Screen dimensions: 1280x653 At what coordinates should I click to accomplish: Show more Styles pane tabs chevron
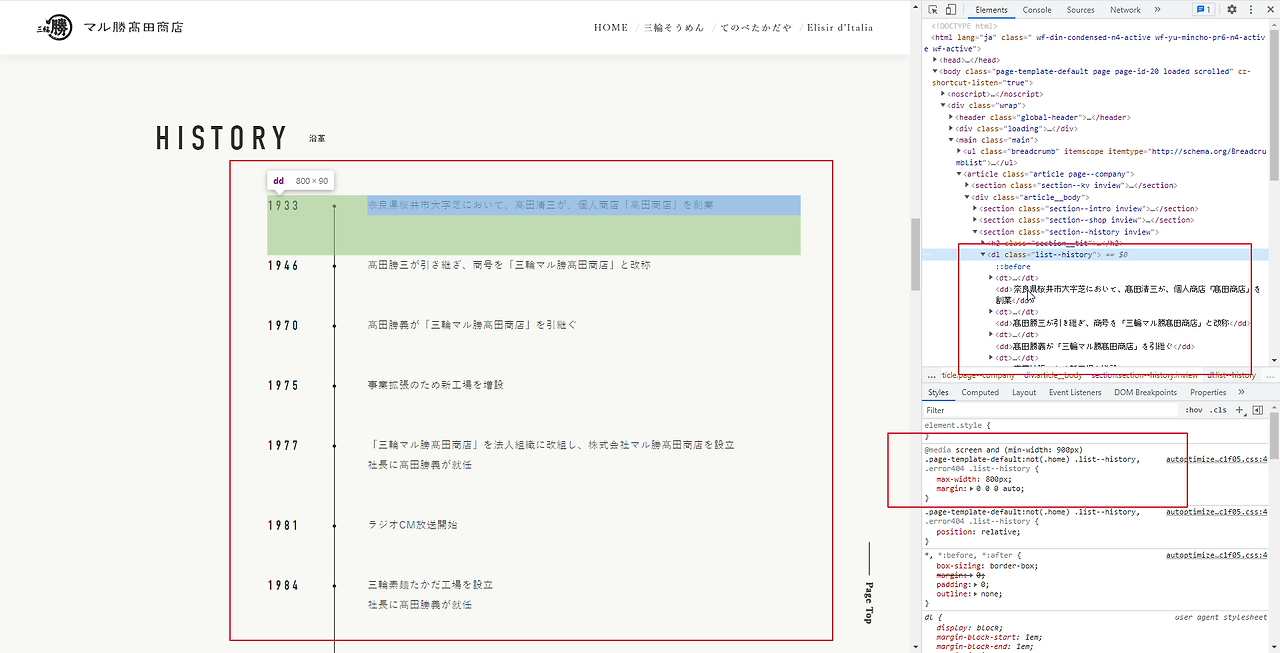pos(1240,392)
